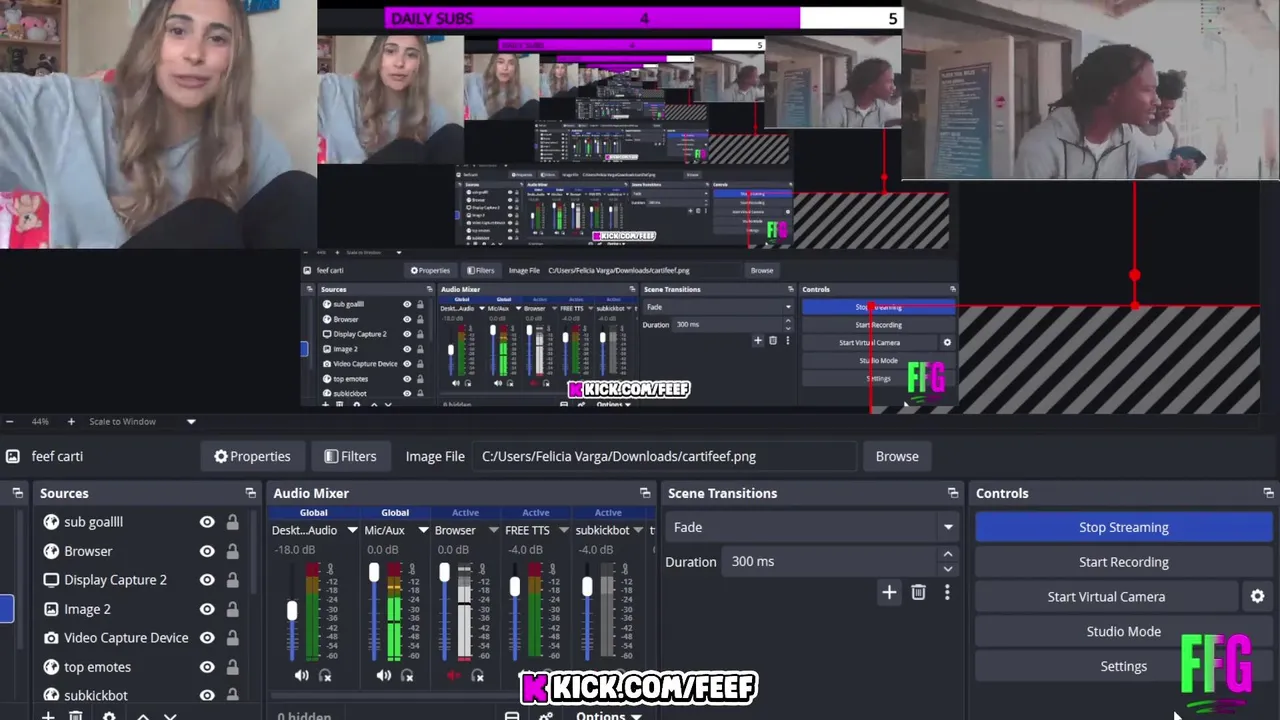
Task: Pop out the Sources dock
Action: (250, 493)
